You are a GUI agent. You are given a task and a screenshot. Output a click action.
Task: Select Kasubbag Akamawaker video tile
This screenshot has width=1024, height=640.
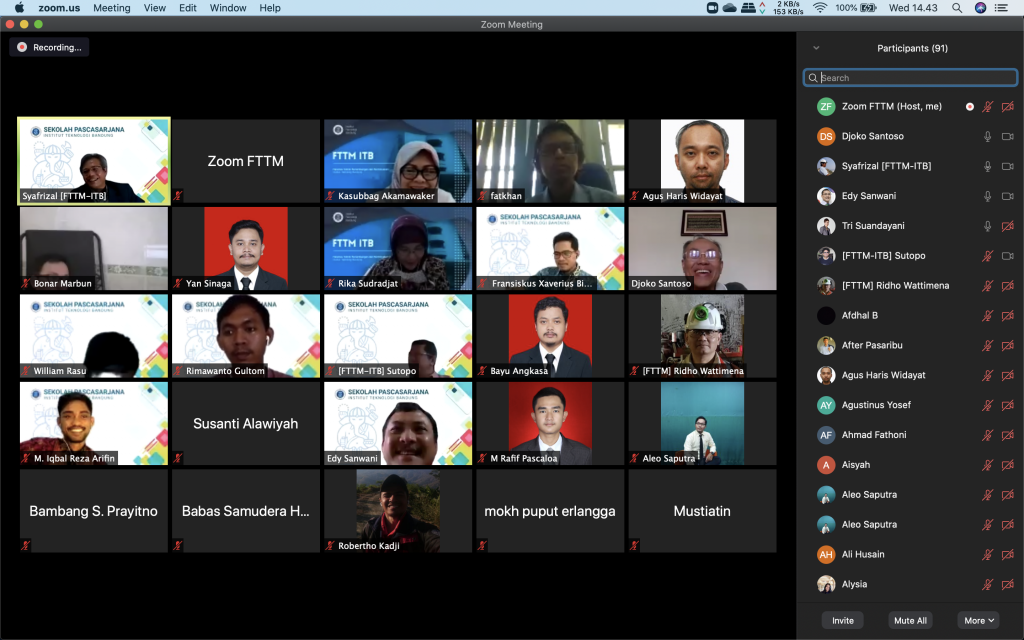point(398,161)
